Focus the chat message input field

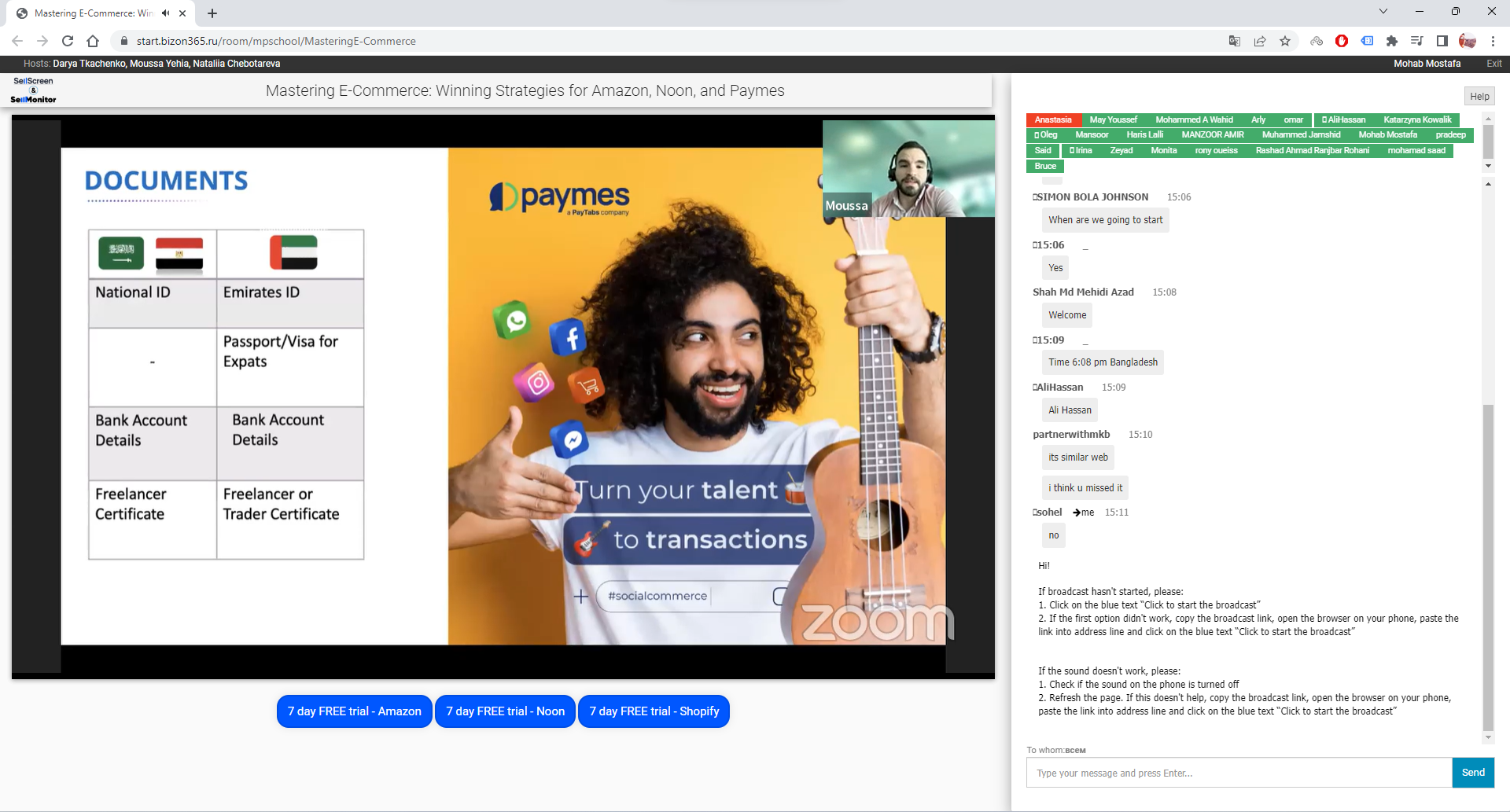(x=1239, y=773)
